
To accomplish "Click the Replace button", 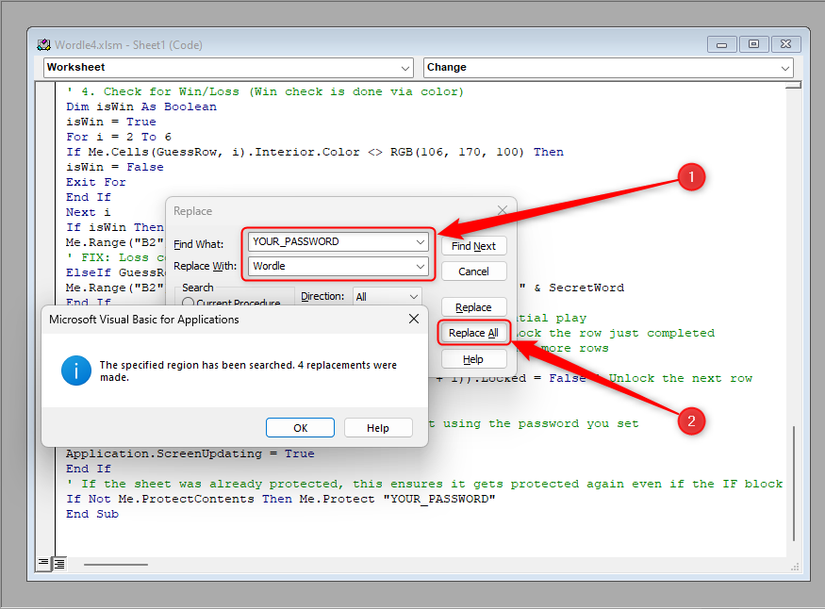I will click(473, 306).
